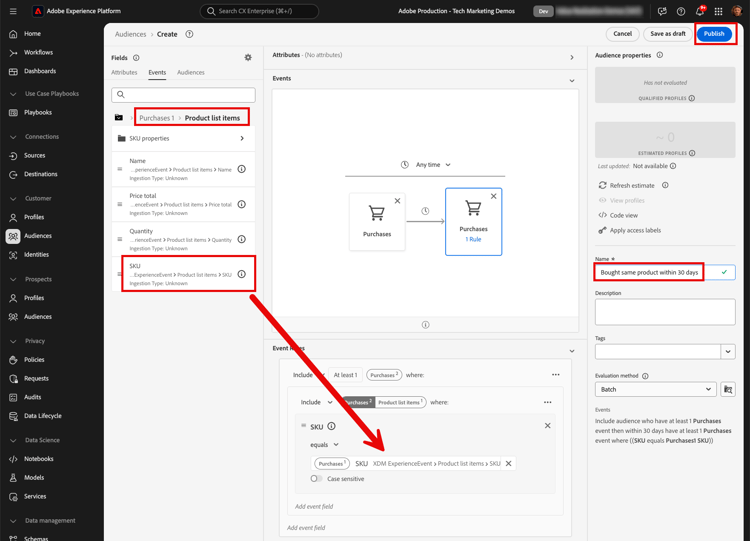Collapse the Data Science sidebar section

(13, 440)
